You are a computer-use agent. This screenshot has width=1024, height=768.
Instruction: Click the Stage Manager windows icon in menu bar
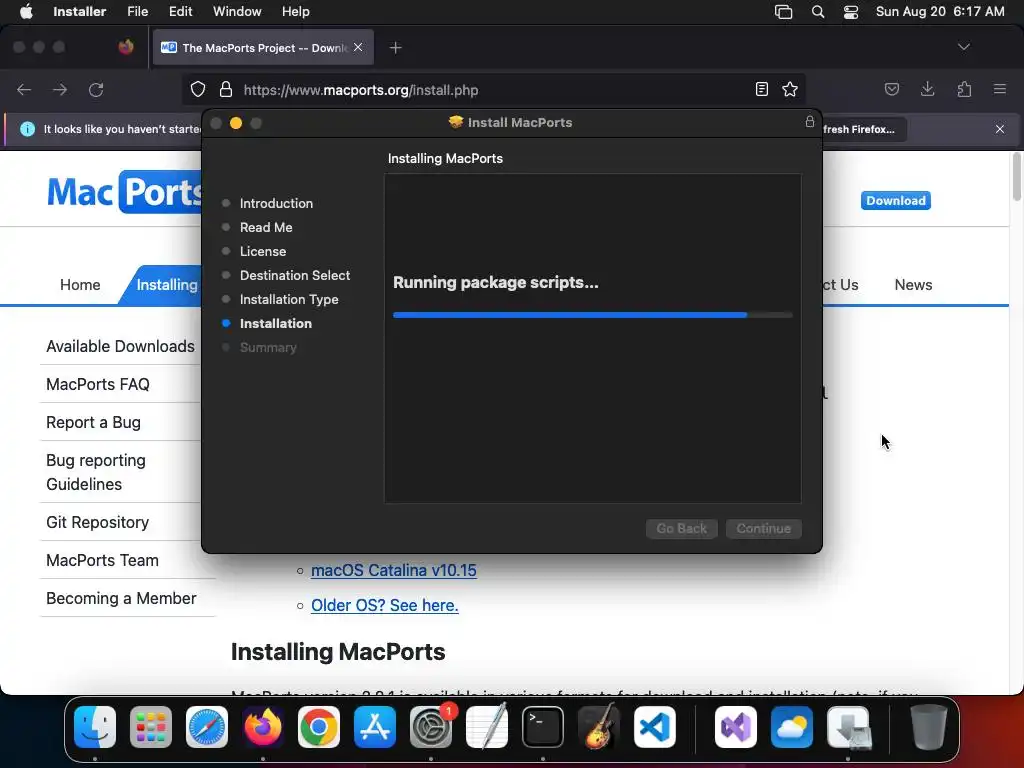(x=784, y=12)
